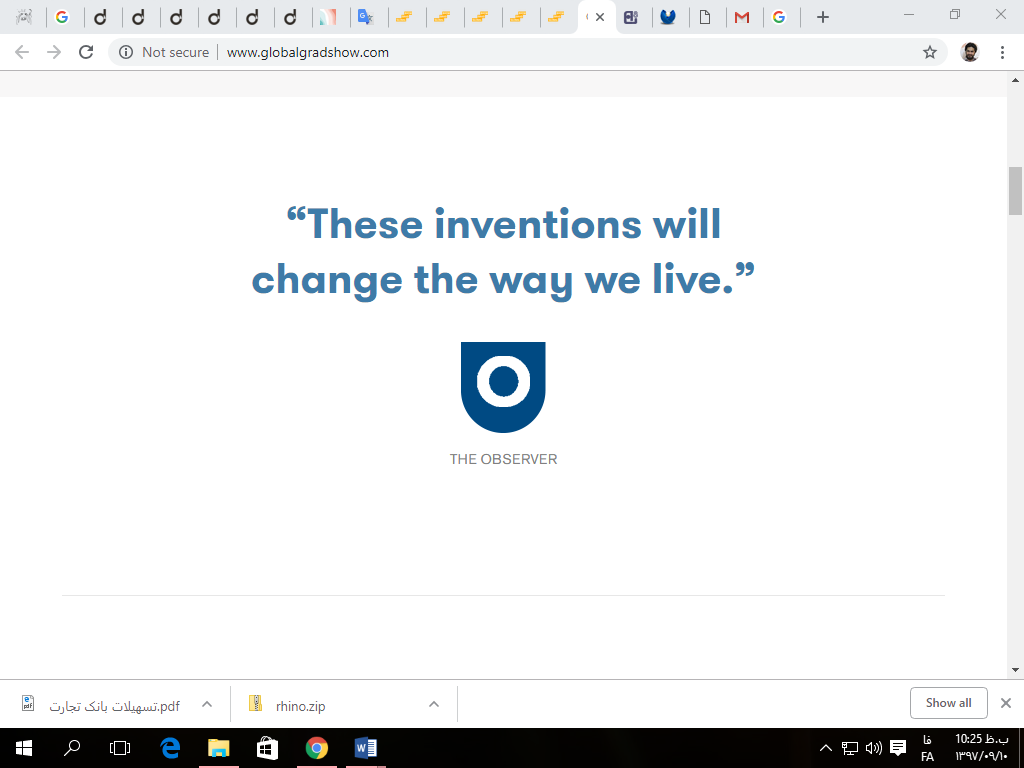This screenshot has height=768, width=1024.
Task: Switch to the Google Translate tab
Action: [x=366, y=17]
